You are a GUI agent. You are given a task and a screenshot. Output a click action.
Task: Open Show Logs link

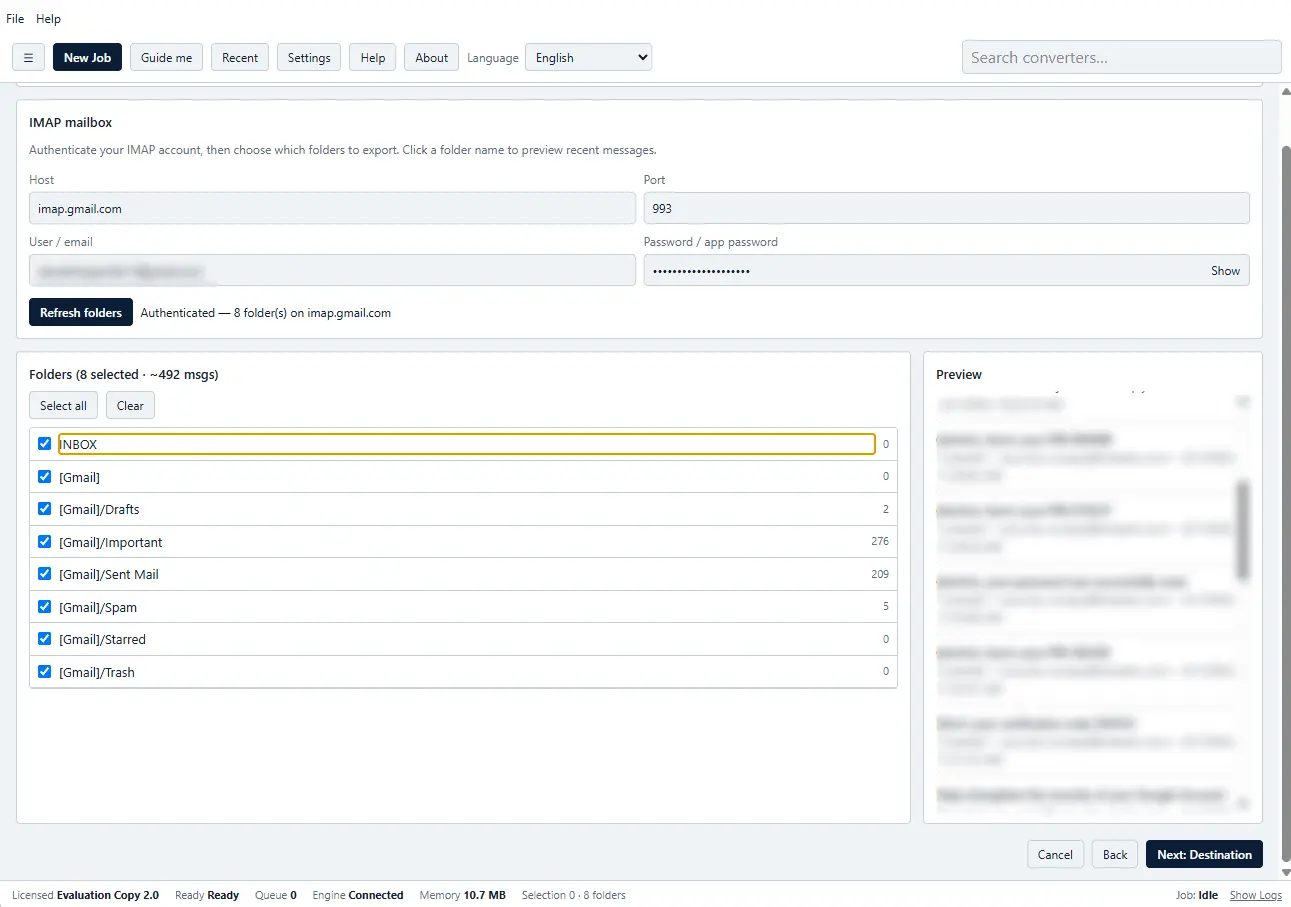pos(1256,895)
